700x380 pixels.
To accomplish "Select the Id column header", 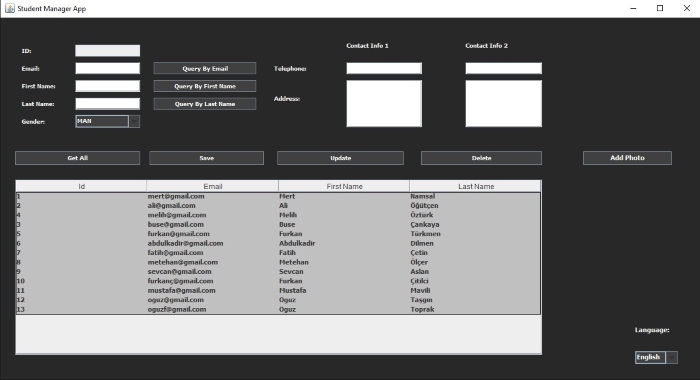I will [81, 186].
